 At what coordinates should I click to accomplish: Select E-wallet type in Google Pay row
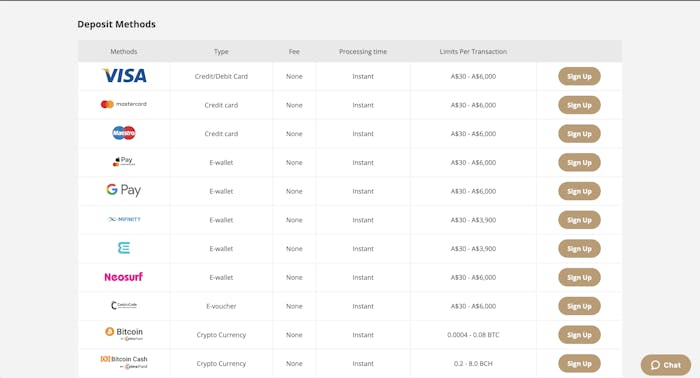click(x=221, y=191)
